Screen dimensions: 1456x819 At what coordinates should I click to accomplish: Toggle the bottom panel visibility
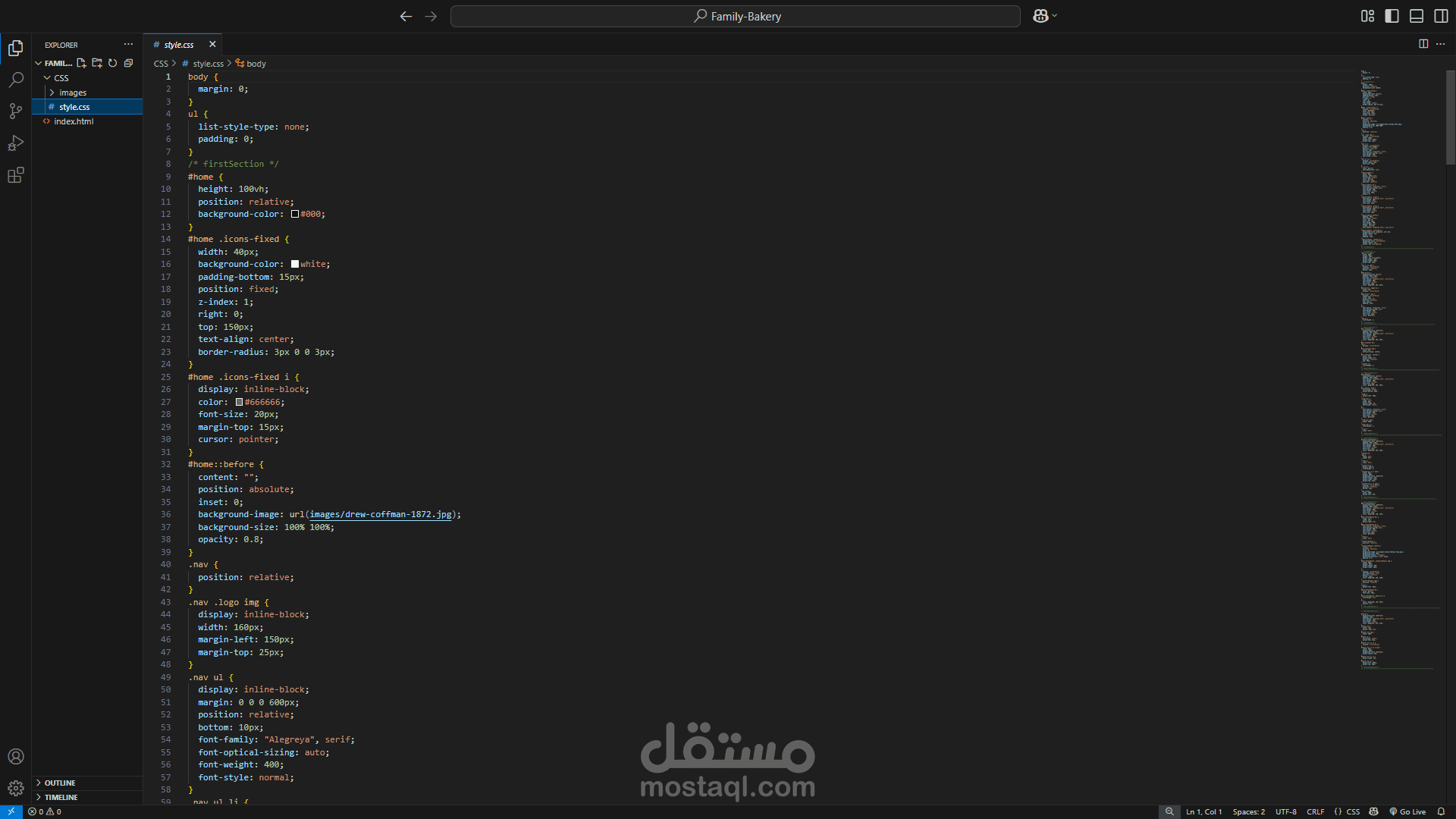pos(1416,16)
